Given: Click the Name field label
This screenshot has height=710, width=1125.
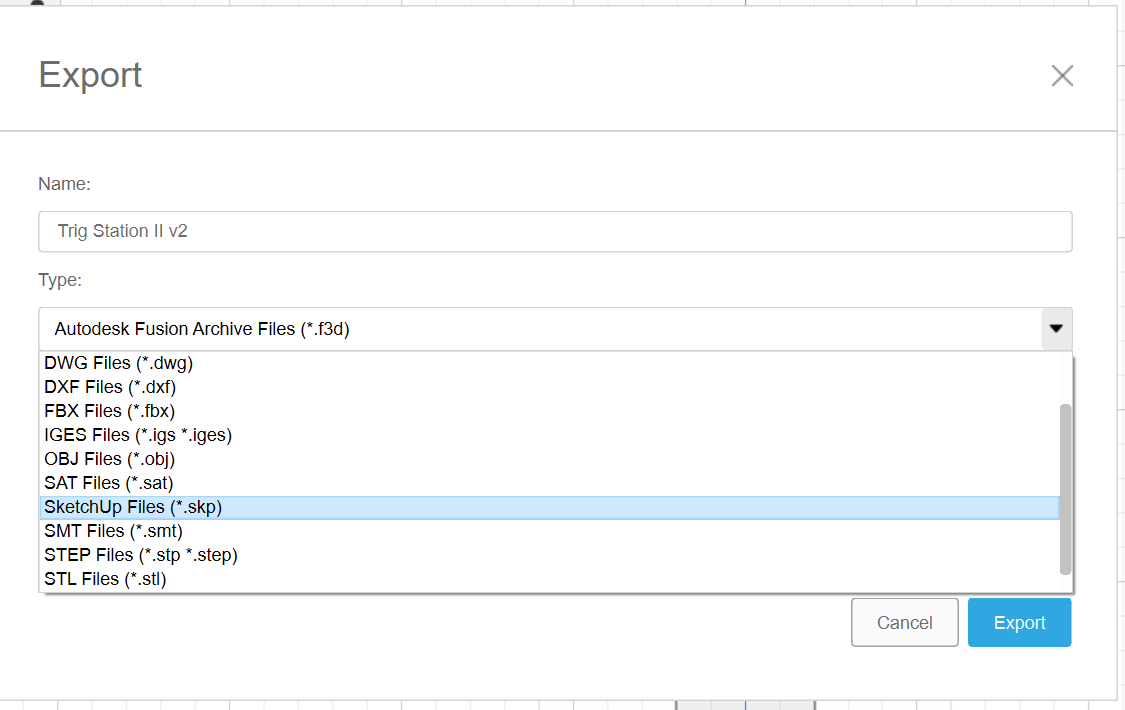Looking at the screenshot, I should (x=64, y=184).
